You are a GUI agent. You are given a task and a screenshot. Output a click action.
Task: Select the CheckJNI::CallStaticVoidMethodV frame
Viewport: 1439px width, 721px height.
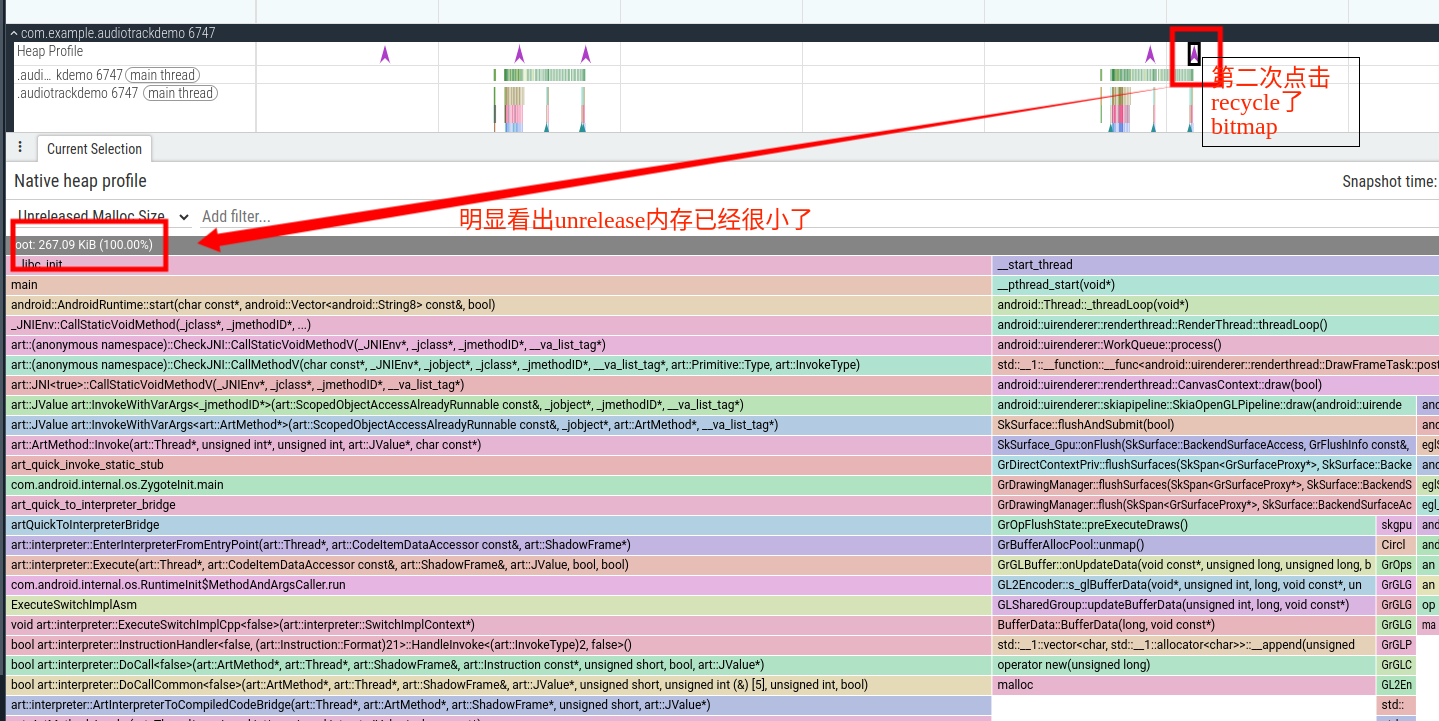[x=499, y=345]
